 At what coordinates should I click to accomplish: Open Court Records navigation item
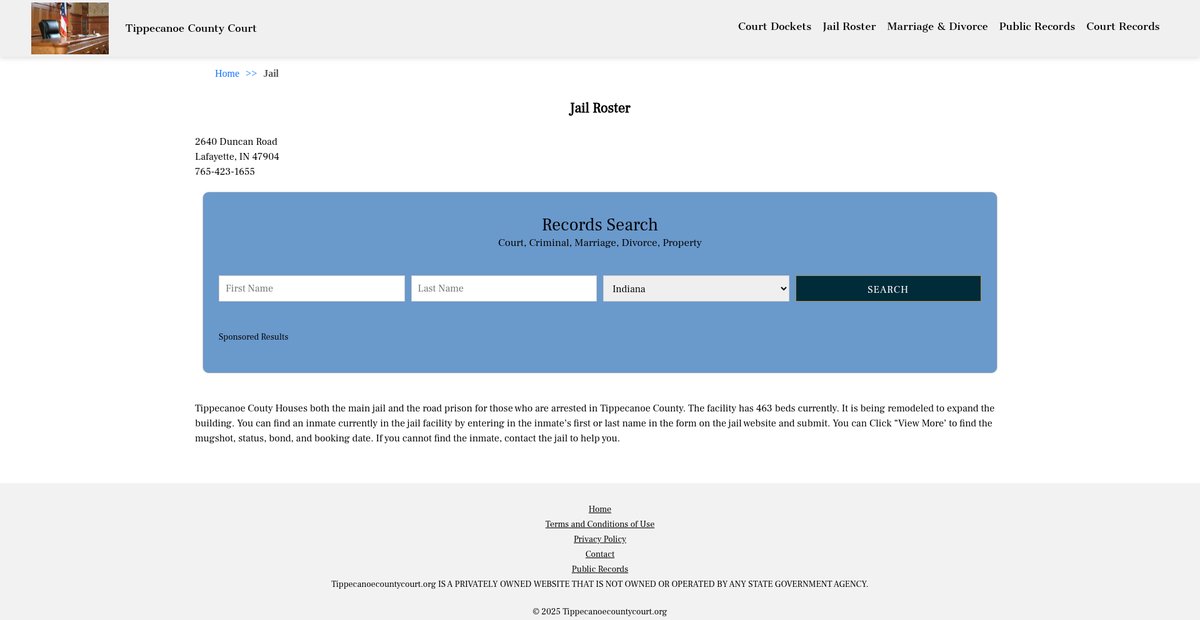click(1123, 26)
